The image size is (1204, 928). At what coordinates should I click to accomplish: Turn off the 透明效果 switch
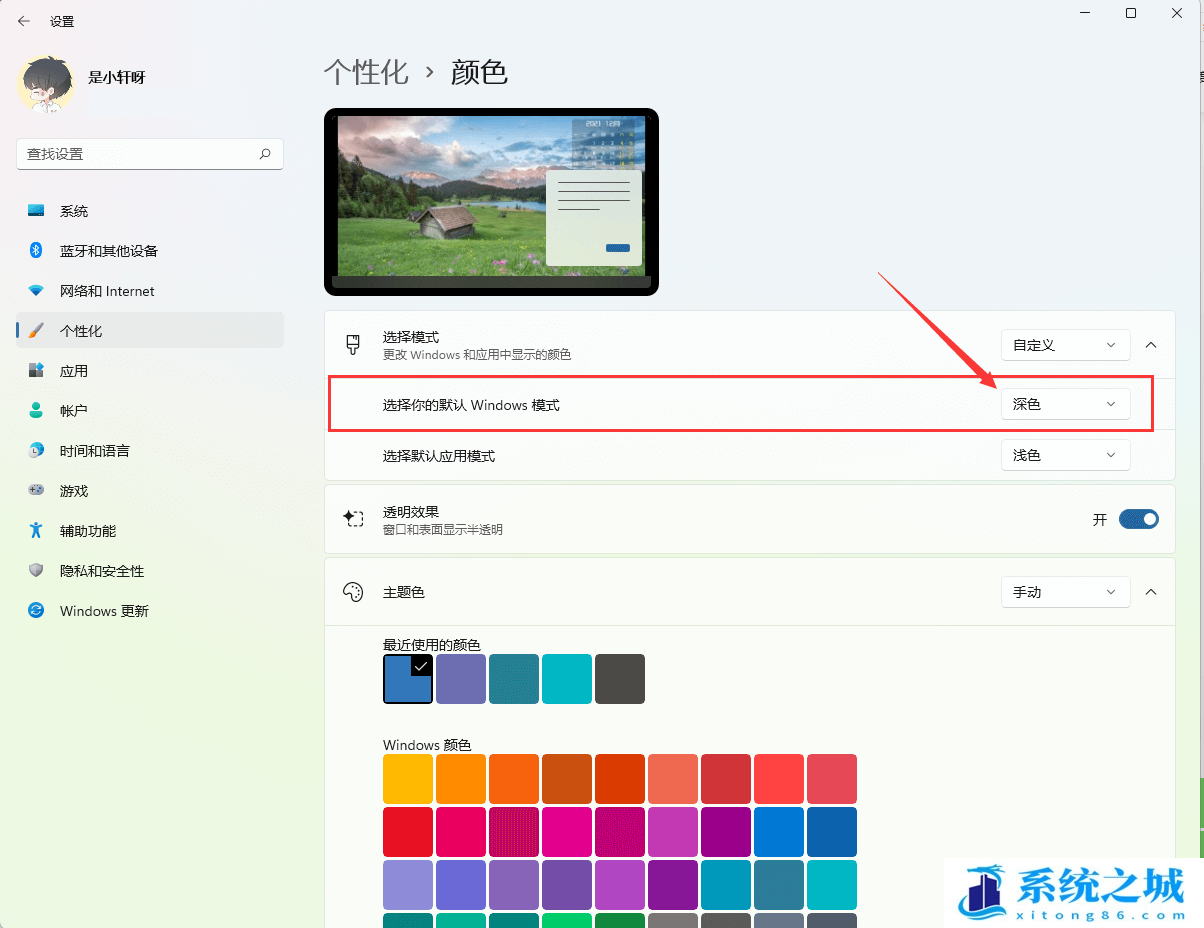(1138, 519)
